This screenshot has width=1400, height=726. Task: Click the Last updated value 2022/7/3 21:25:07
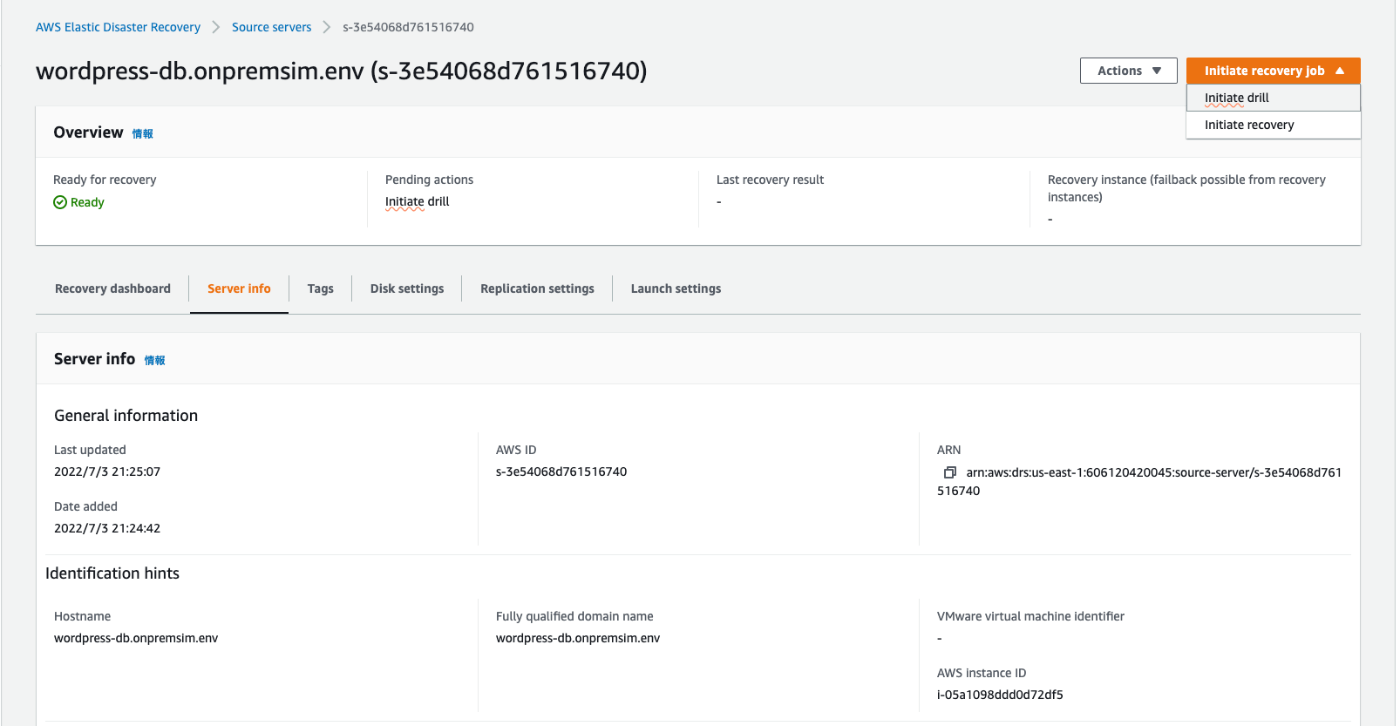(107, 472)
